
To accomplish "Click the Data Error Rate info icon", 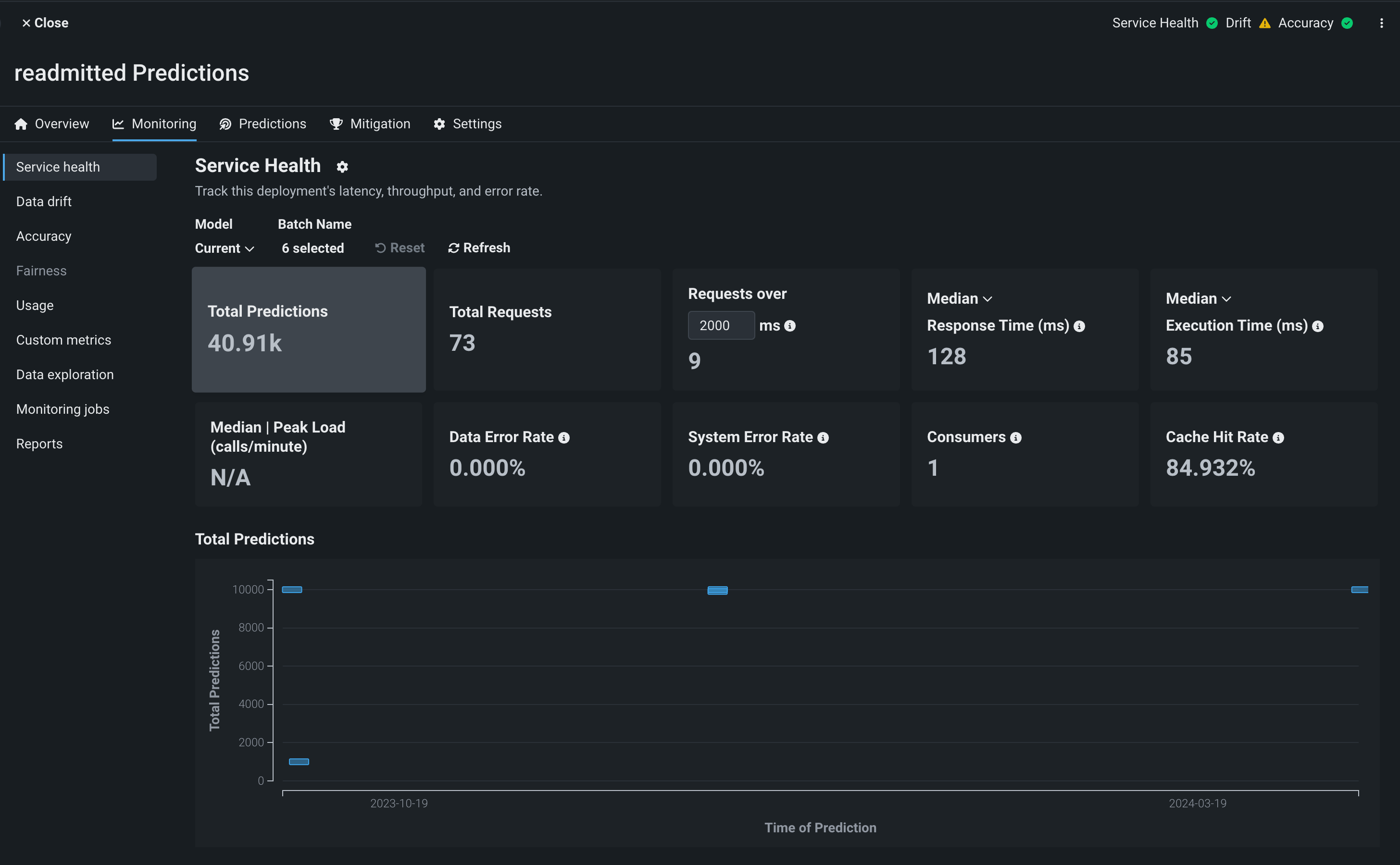I will (x=564, y=438).
